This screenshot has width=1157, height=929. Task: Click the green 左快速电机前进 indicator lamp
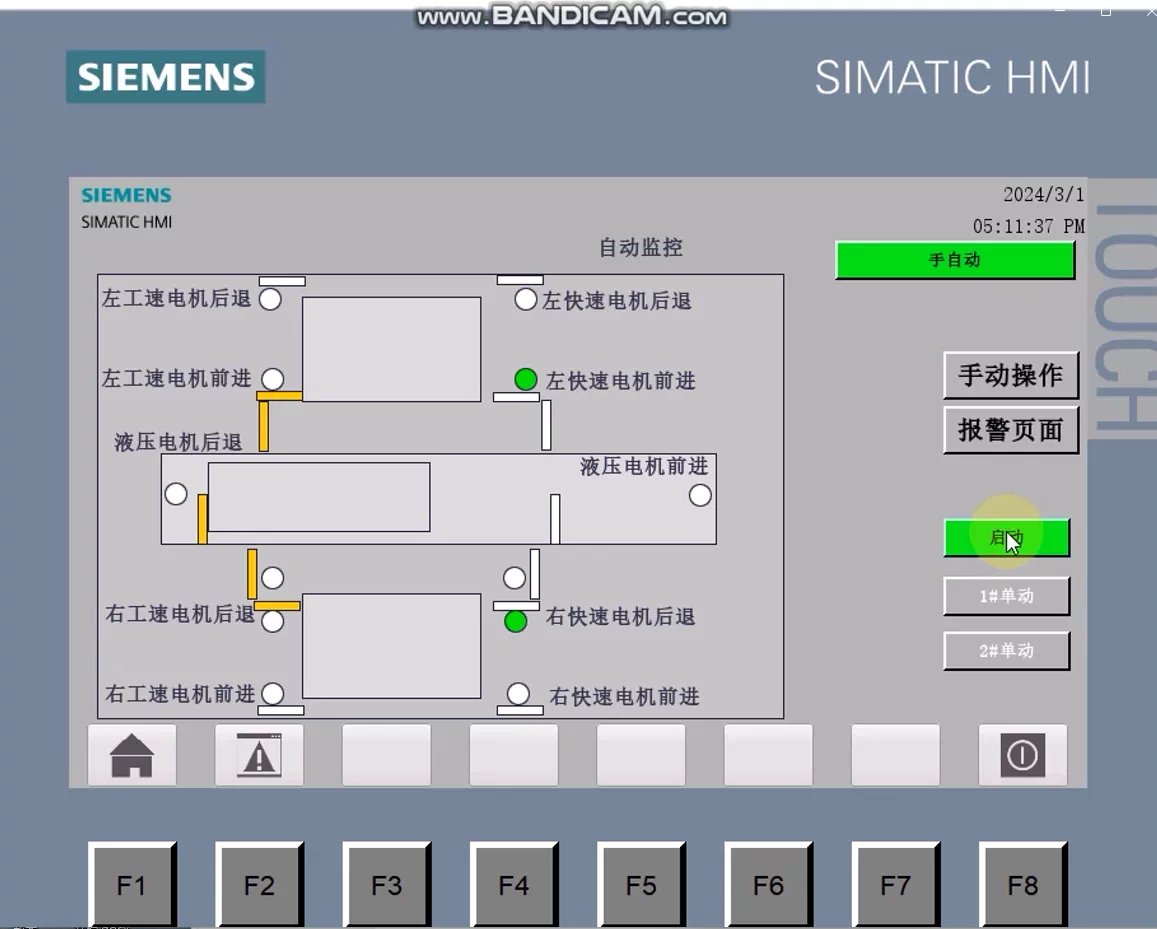pos(526,380)
